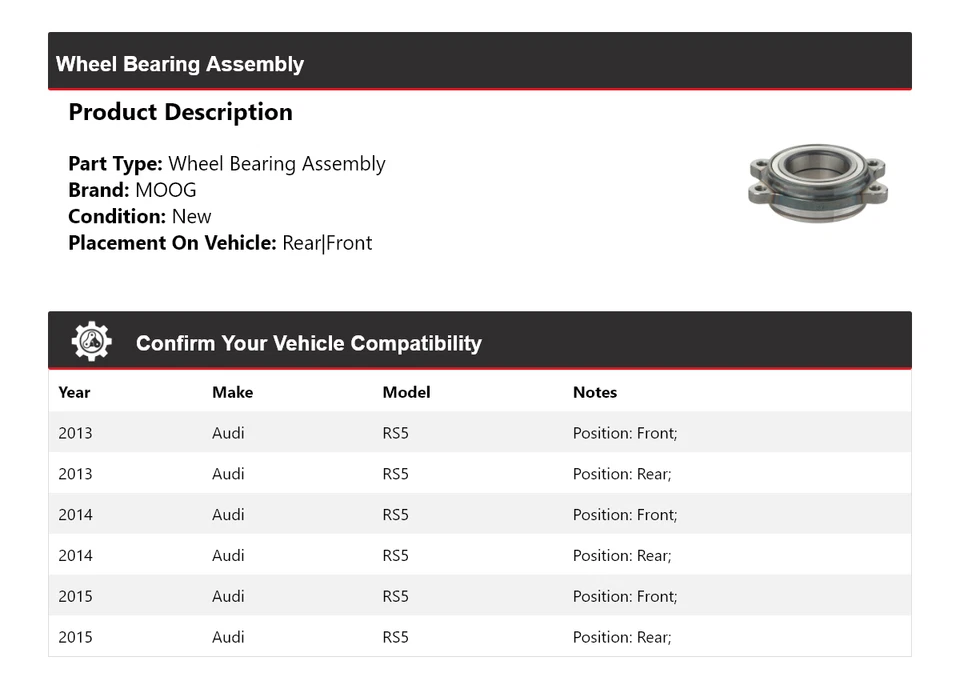Click the Wheel Bearing Assembly header
The height and width of the screenshot is (689, 960).
pos(180,64)
